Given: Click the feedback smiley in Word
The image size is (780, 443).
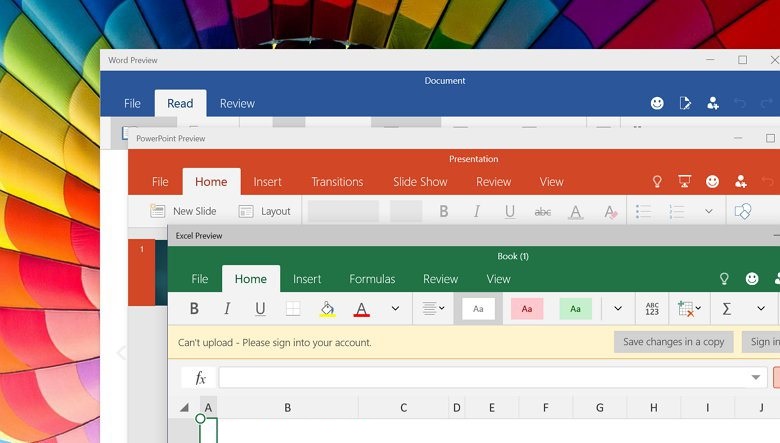Looking at the screenshot, I should [657, 103].
